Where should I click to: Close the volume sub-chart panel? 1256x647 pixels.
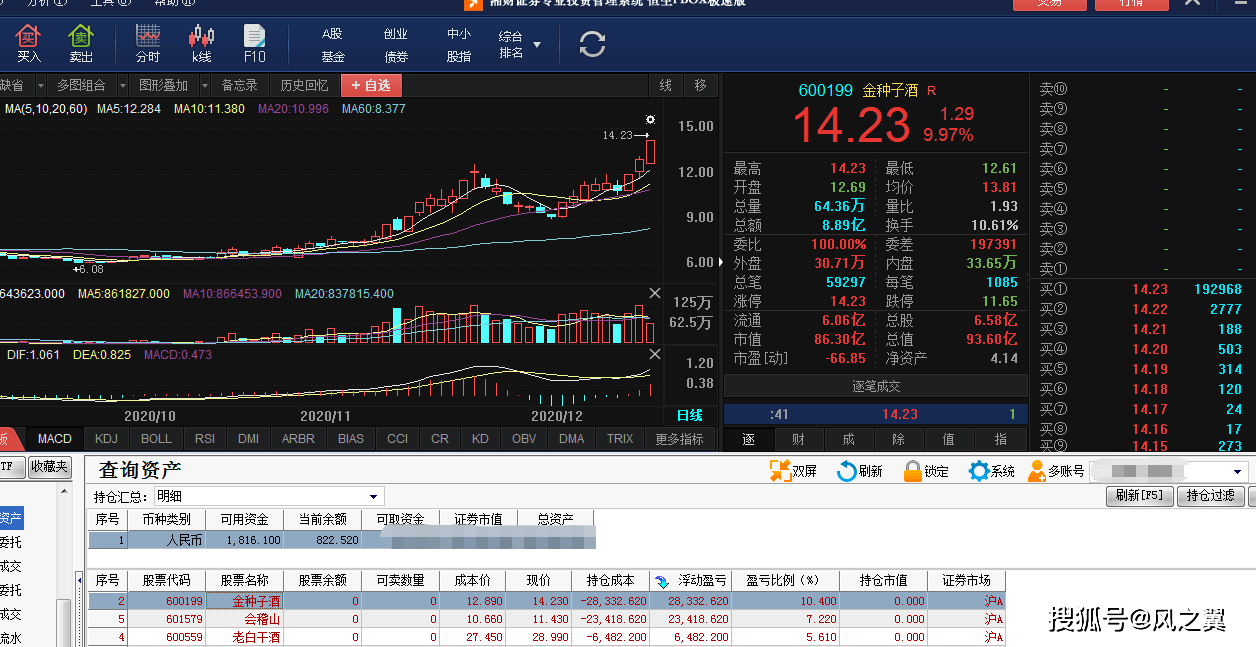655,293
